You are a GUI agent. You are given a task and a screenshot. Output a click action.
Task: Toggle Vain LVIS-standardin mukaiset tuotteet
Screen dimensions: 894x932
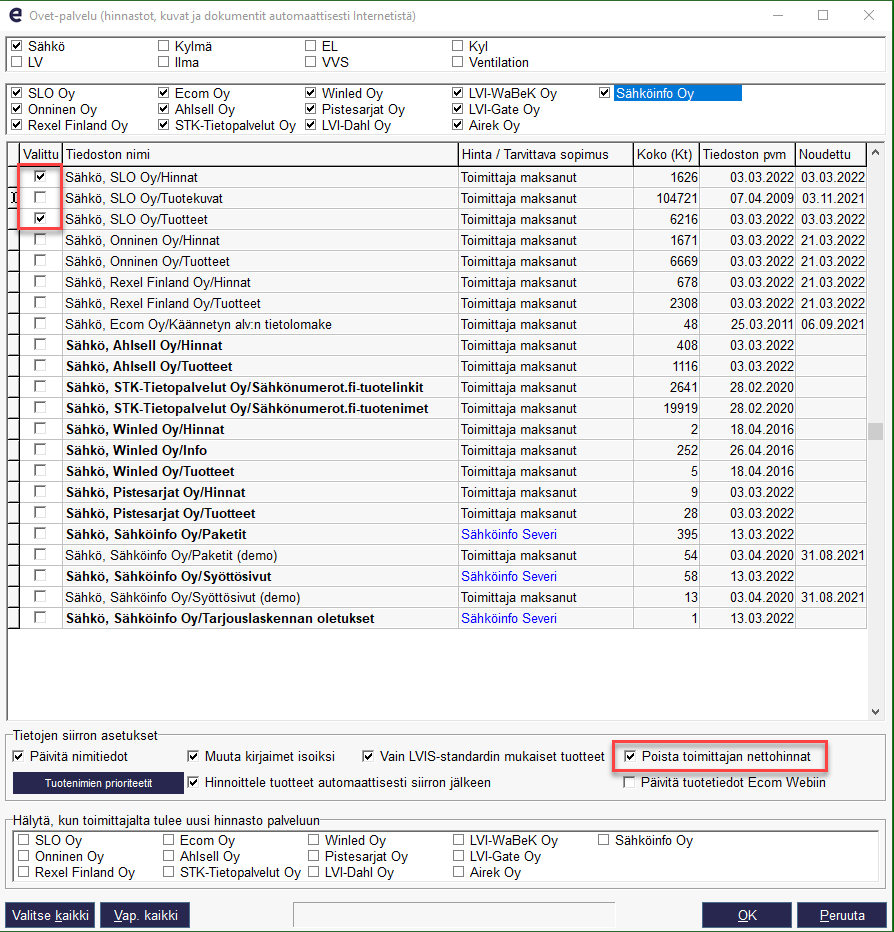[x=368, y=756]
